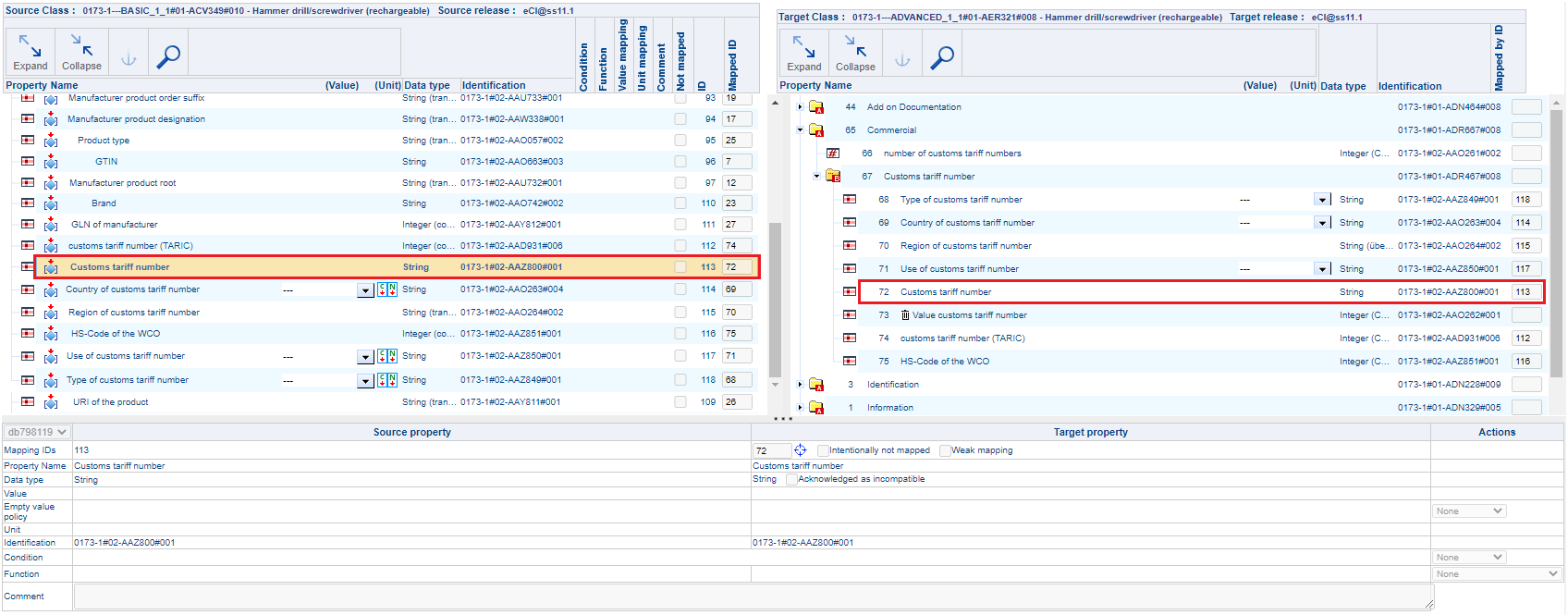Screen dimensions: 1568x615
Task: Select HS-Code of the WCO source row
Action: 116,334
